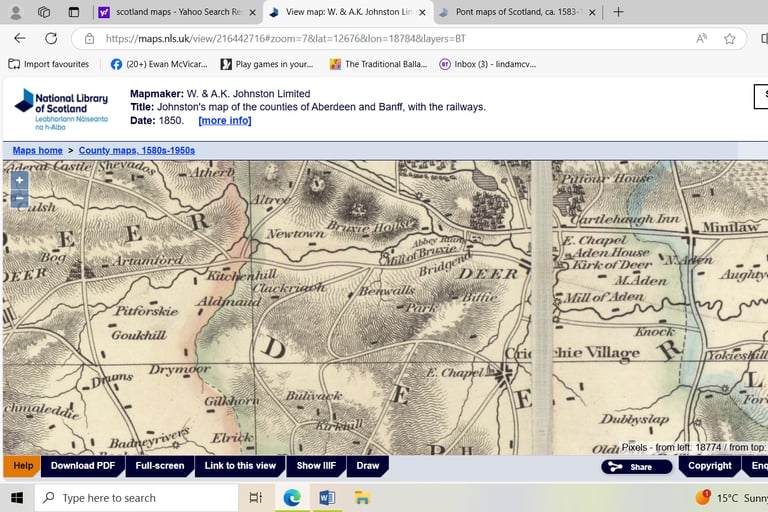Zoom in the map with plus button
768x512 pixels.
click(19, 180)
